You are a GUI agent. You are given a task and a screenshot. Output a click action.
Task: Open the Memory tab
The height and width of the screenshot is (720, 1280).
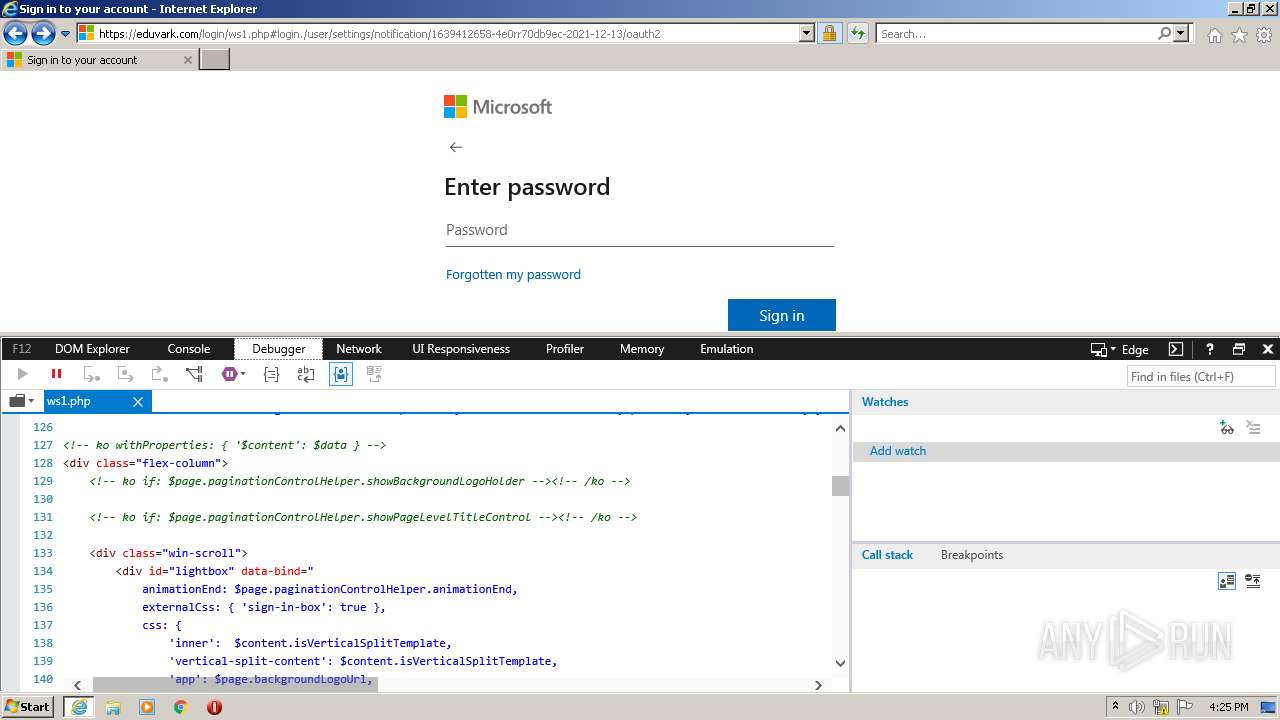pos(642,349)
